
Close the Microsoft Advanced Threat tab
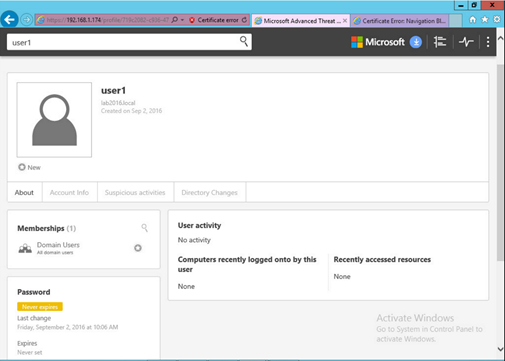click(345, 21)
